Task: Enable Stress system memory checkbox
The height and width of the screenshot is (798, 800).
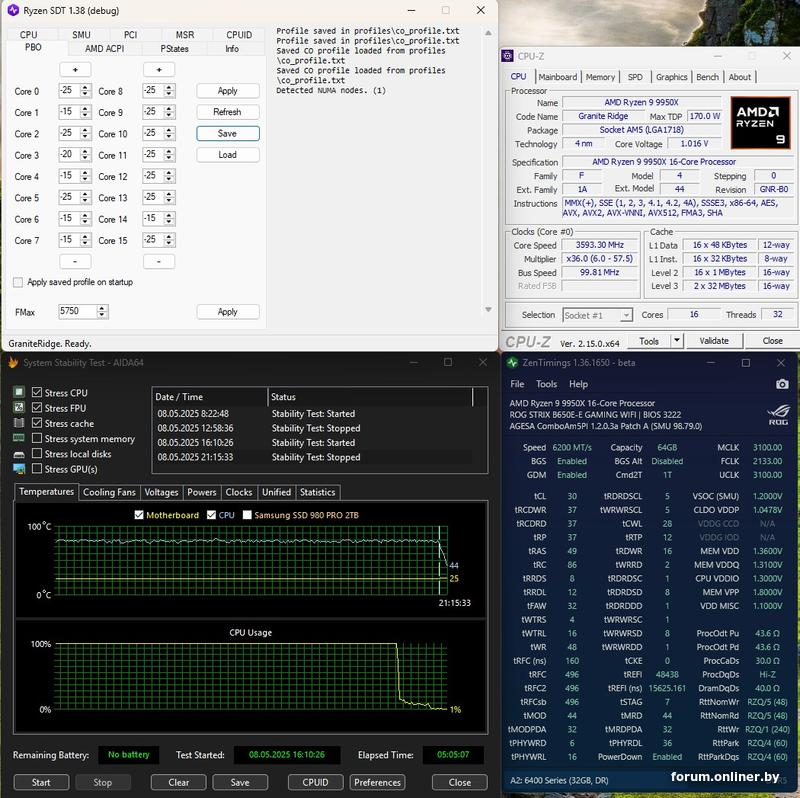Action: click(37, 438)
